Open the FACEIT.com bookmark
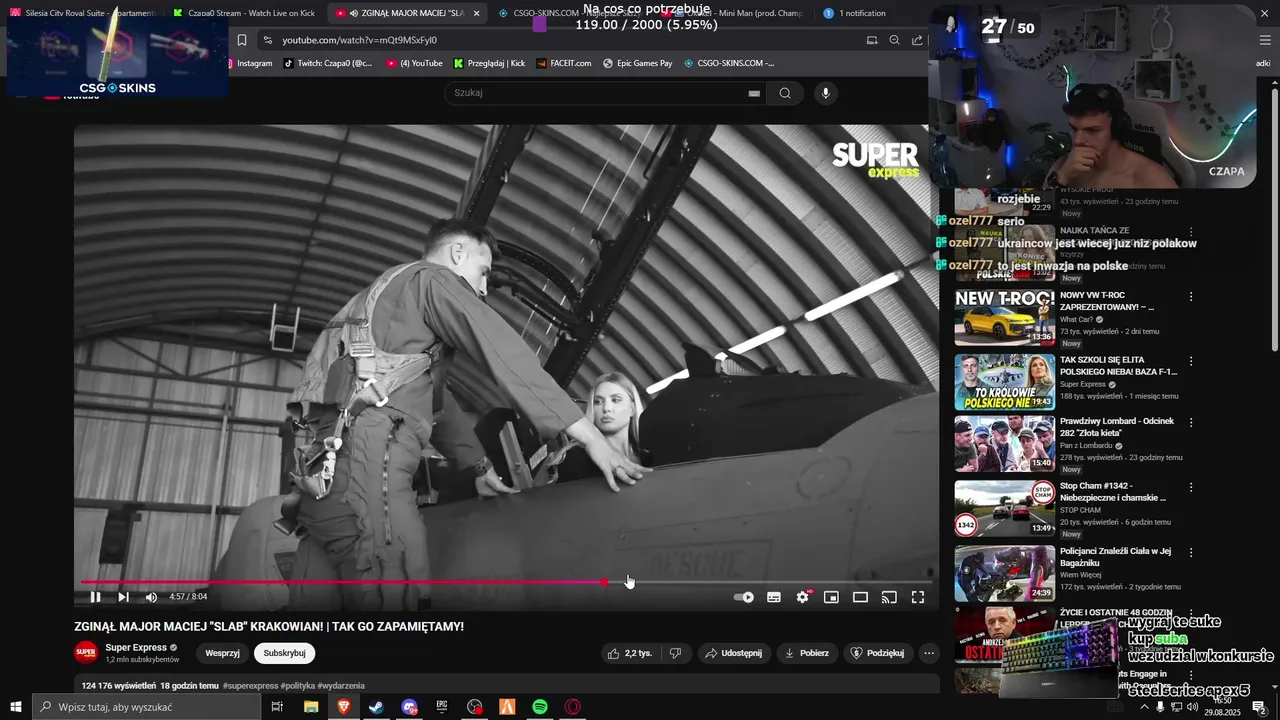Image resolution: width=1280 pixels, height=720 pixels. point(564,63)
